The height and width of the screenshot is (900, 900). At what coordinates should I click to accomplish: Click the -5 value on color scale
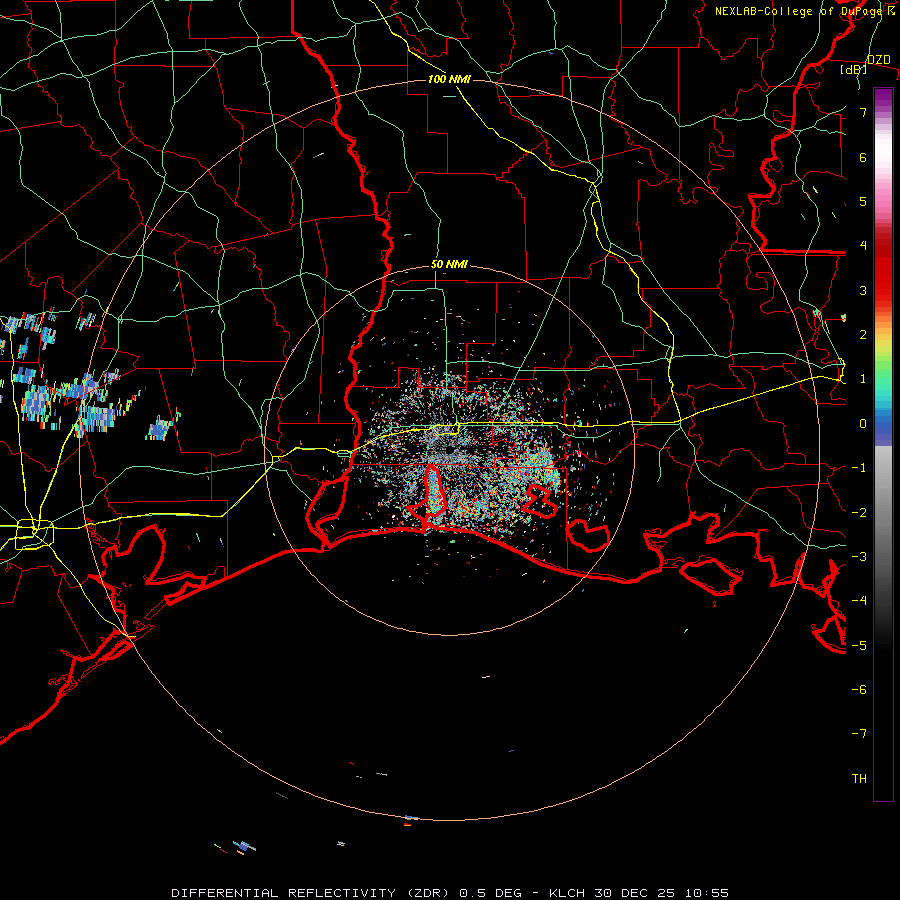coord(859,646)
